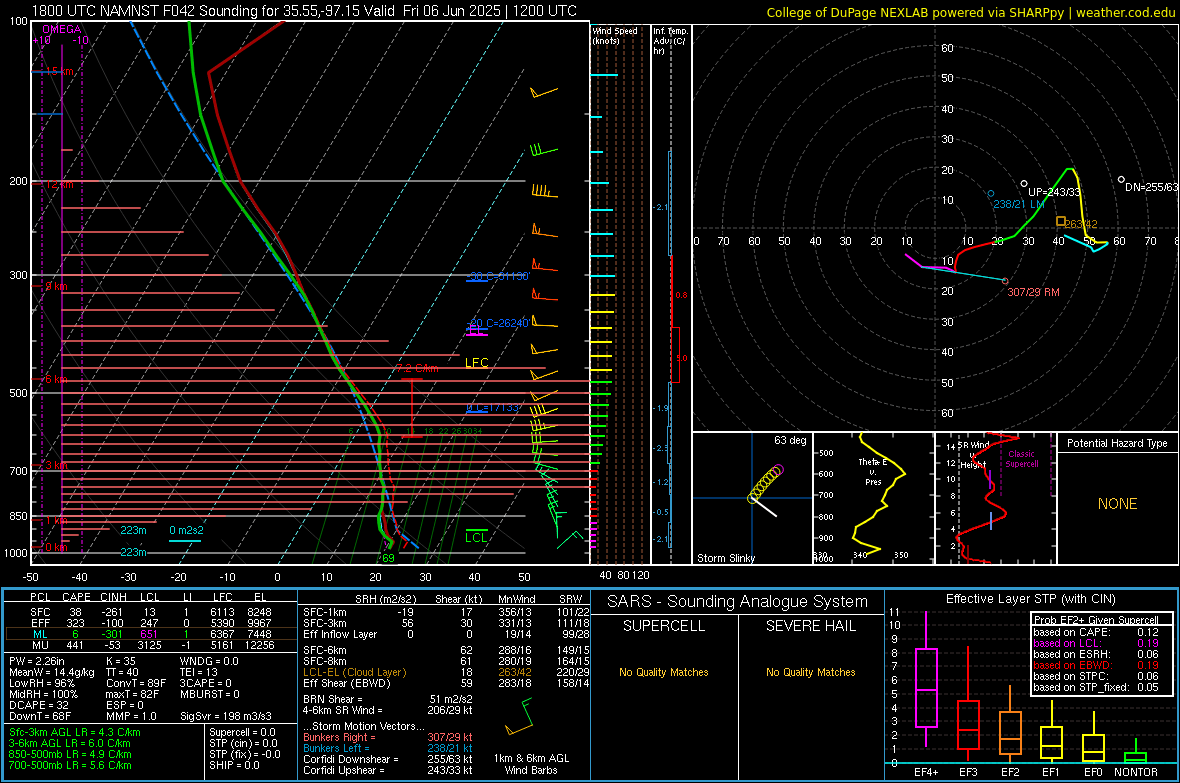Select the MU parcel row

(x=151, y=645)
